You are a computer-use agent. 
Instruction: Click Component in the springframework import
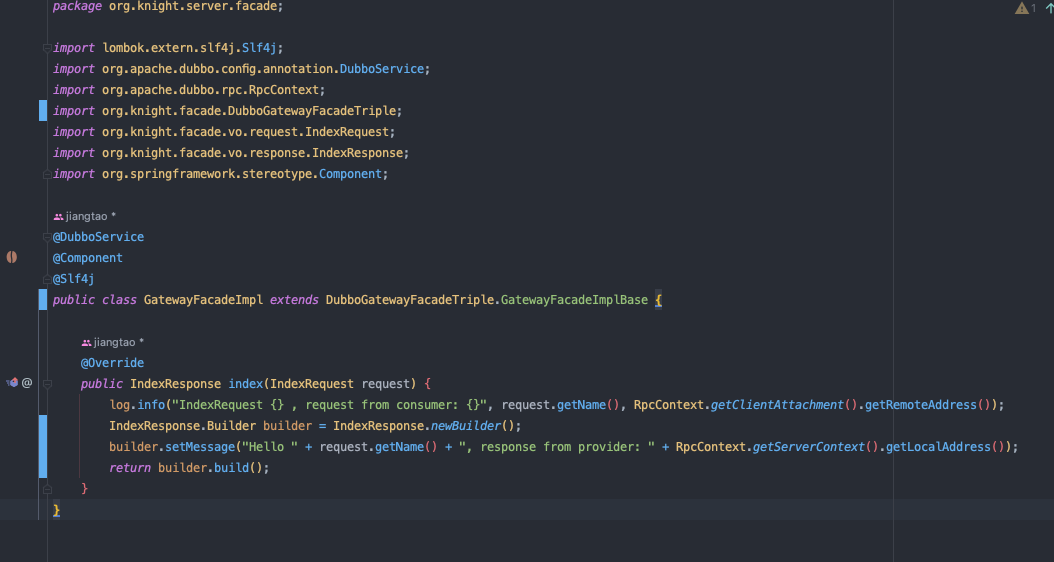350,173
